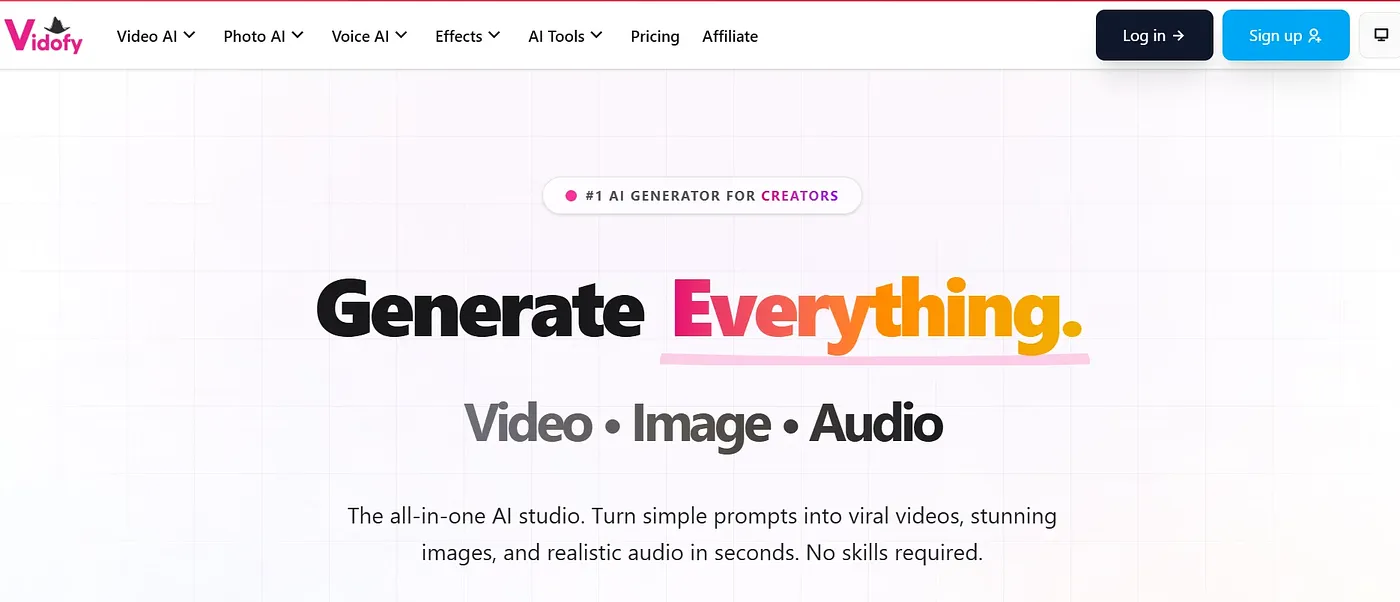Viewport: 1400px width, 602px height.
Task: Click the #1 AI Generator for Creators badge
Action: coord(702,196)
